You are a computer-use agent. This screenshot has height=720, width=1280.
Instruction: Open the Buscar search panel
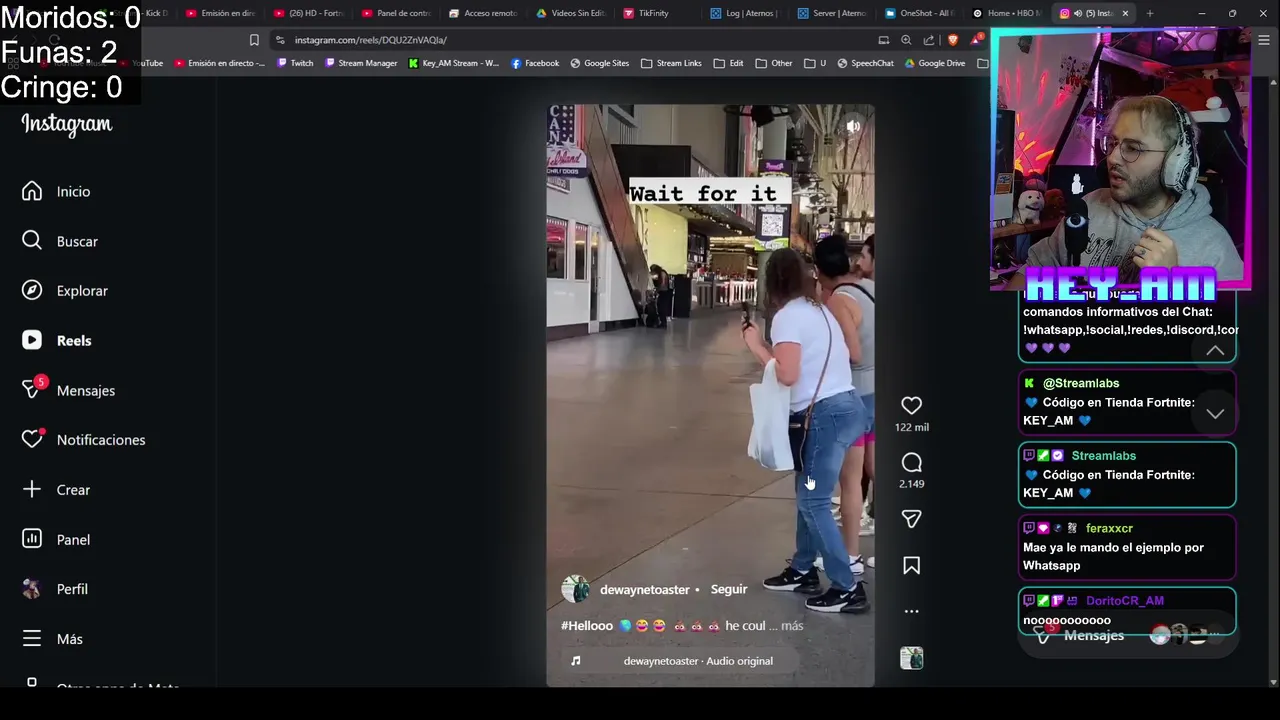coord(60,241)
